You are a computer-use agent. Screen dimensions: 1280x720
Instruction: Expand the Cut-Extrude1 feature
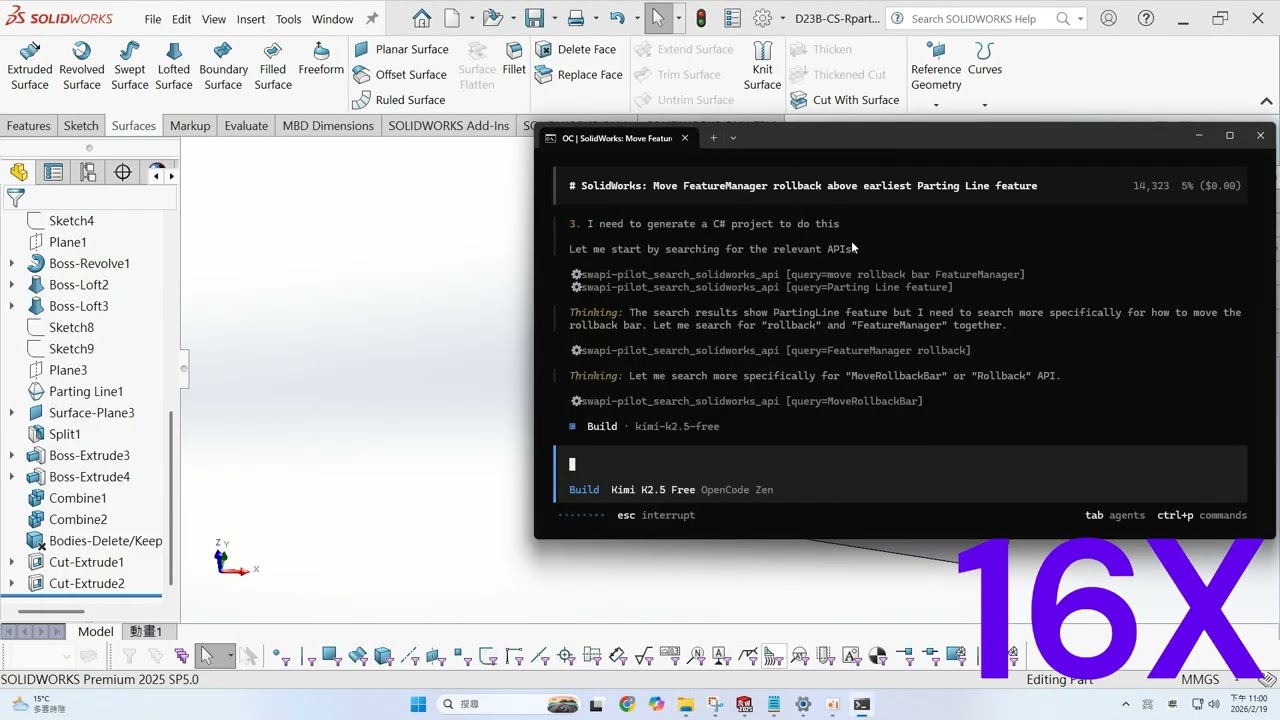tap(12, 562)
